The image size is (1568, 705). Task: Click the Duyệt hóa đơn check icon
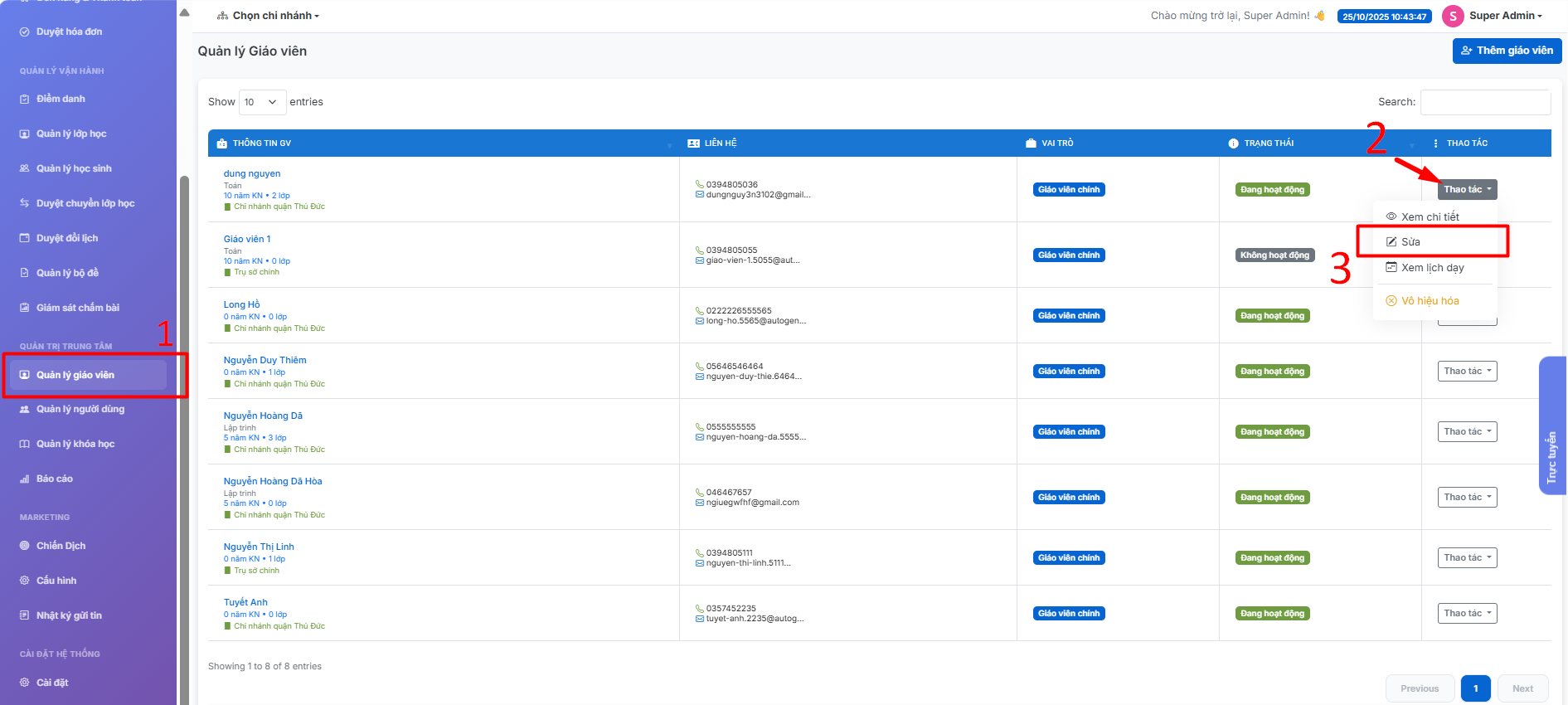pos(25,32)
